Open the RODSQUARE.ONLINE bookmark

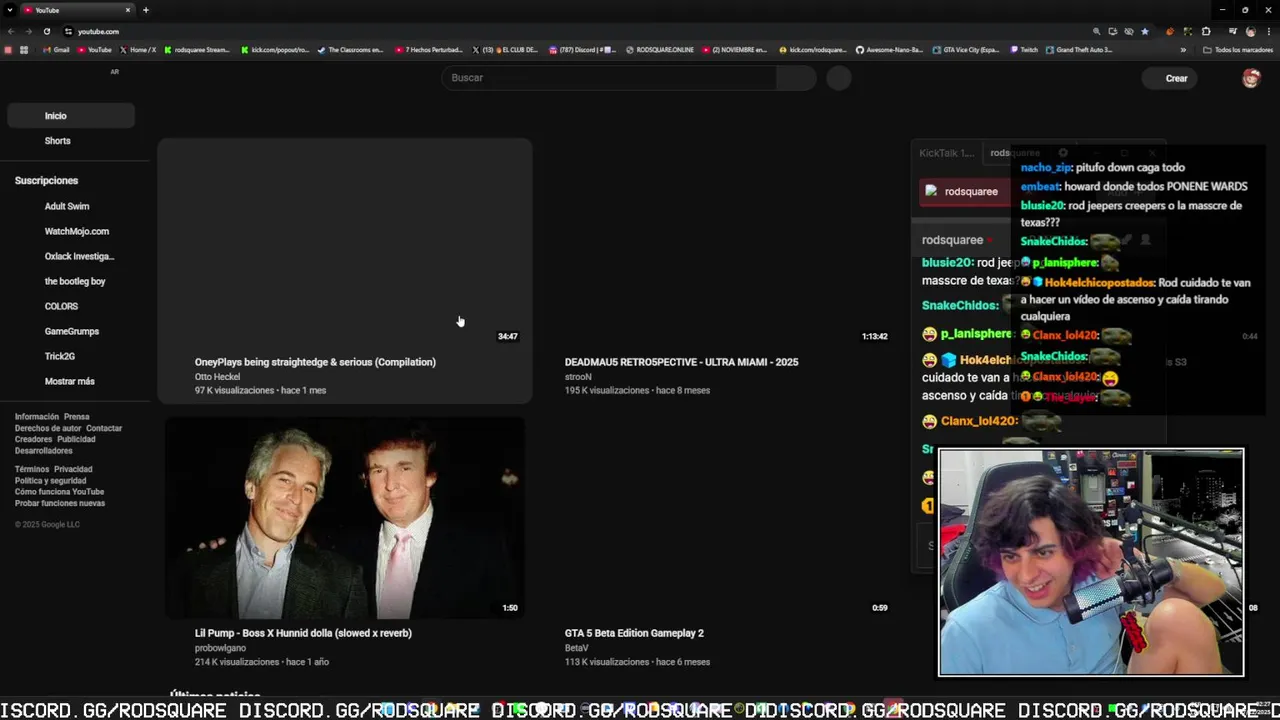pos(660,50)
